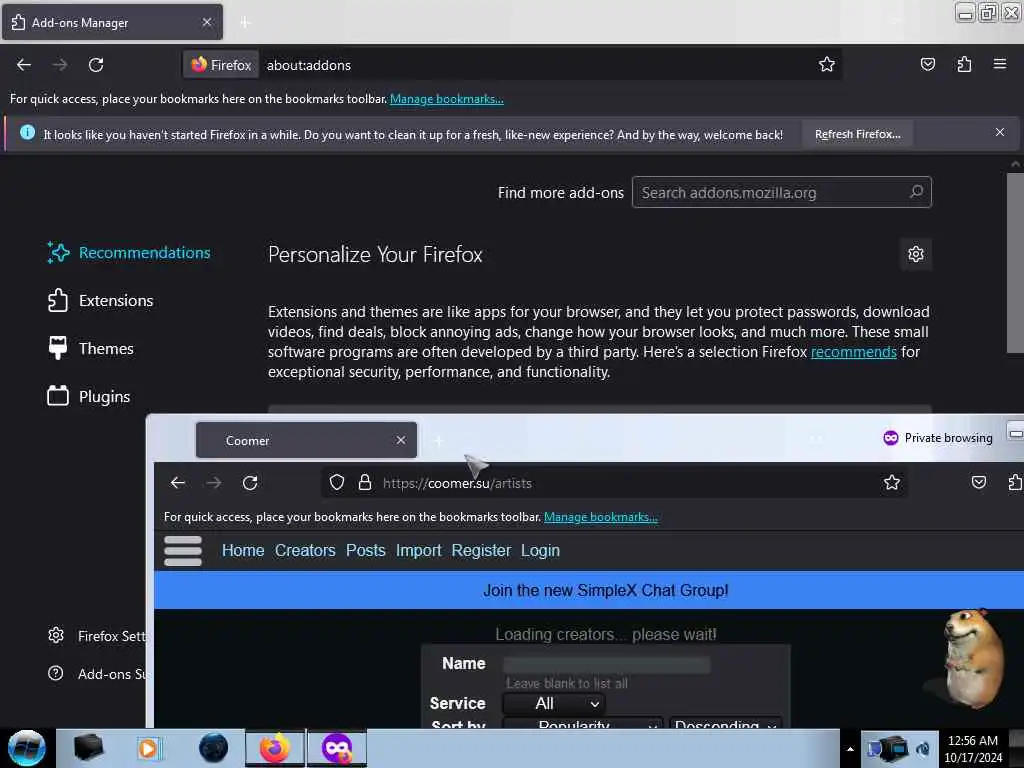Open the Service dropdown set to All
This screenshot has height=768, width=1024.
click(554, 703)
